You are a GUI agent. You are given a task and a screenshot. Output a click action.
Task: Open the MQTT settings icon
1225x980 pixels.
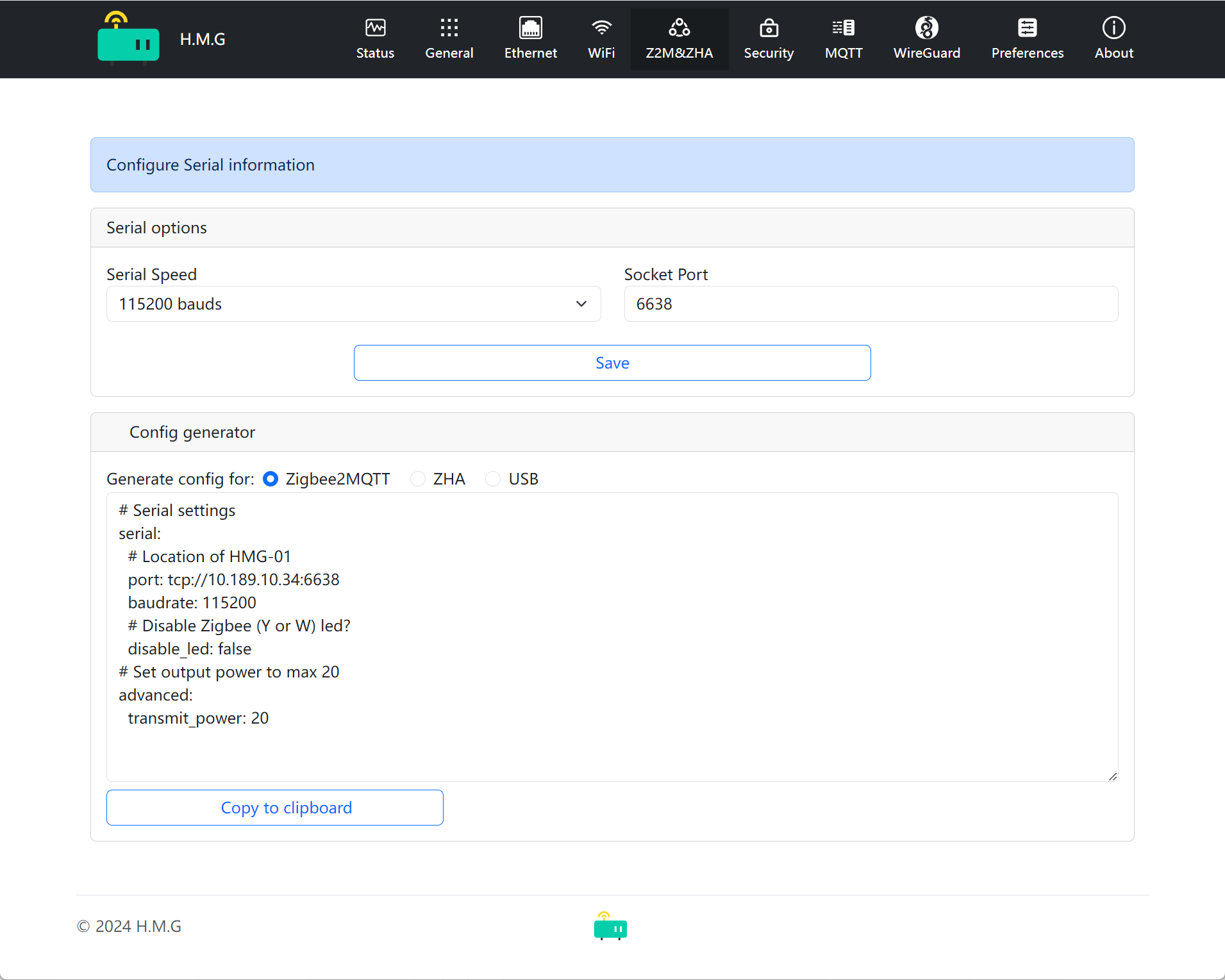coord(843,28)
